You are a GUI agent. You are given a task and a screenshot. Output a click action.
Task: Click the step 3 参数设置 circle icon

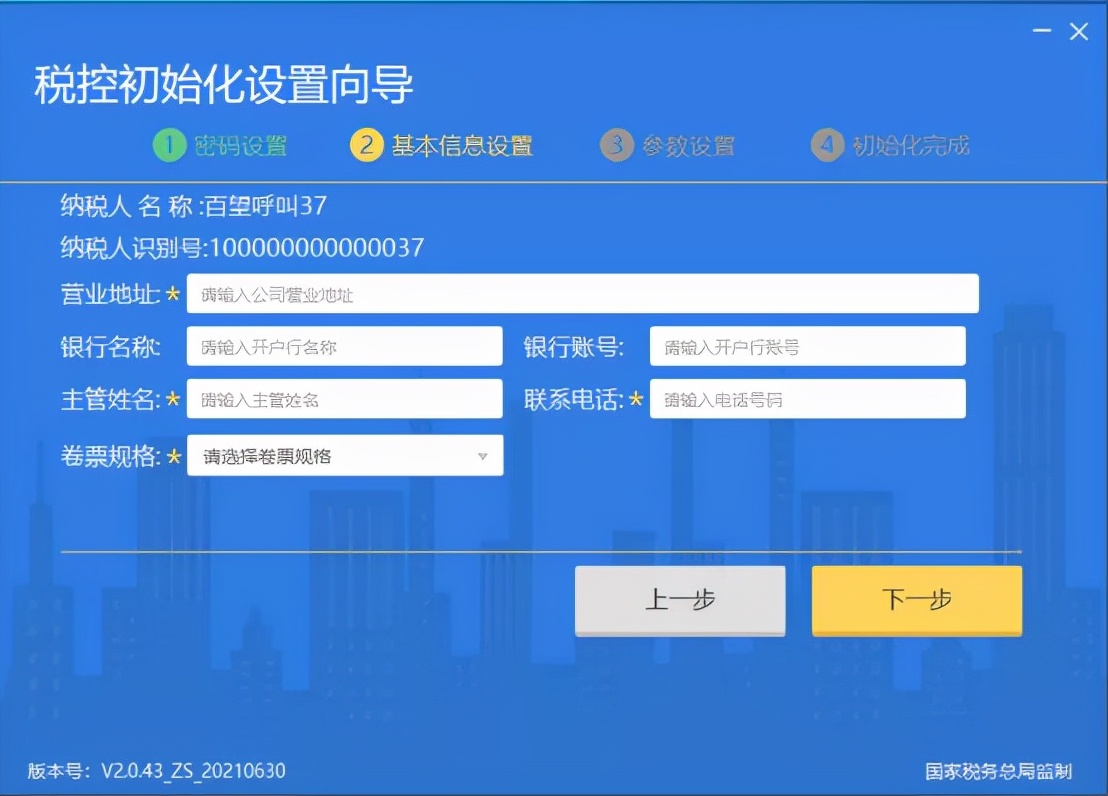(x=615, y=144)
